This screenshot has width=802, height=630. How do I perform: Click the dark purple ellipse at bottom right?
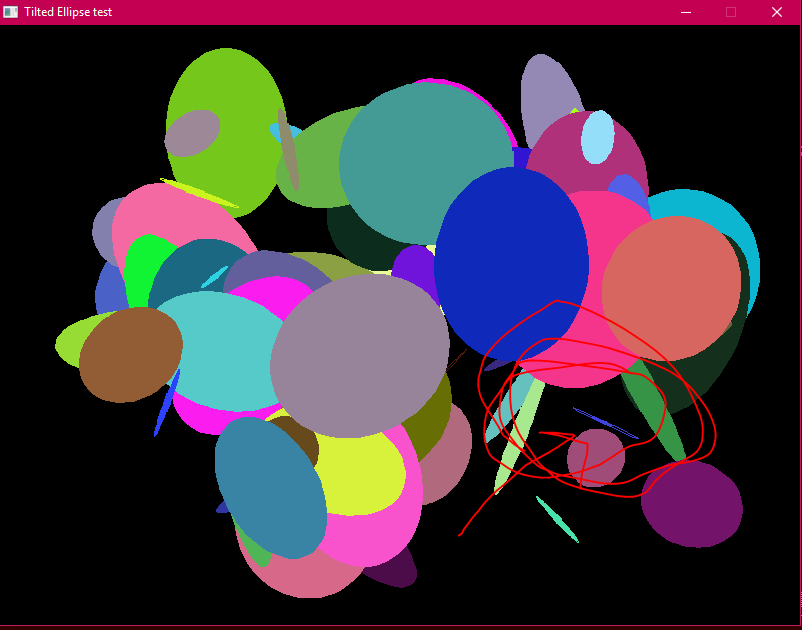coord(692,504)
